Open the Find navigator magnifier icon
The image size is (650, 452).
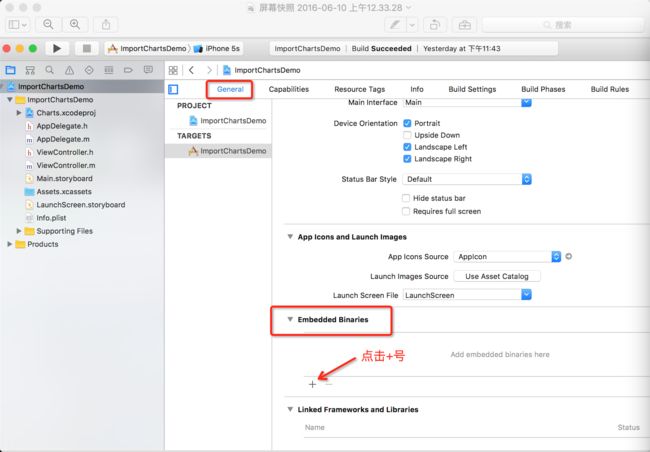(49, 70)
